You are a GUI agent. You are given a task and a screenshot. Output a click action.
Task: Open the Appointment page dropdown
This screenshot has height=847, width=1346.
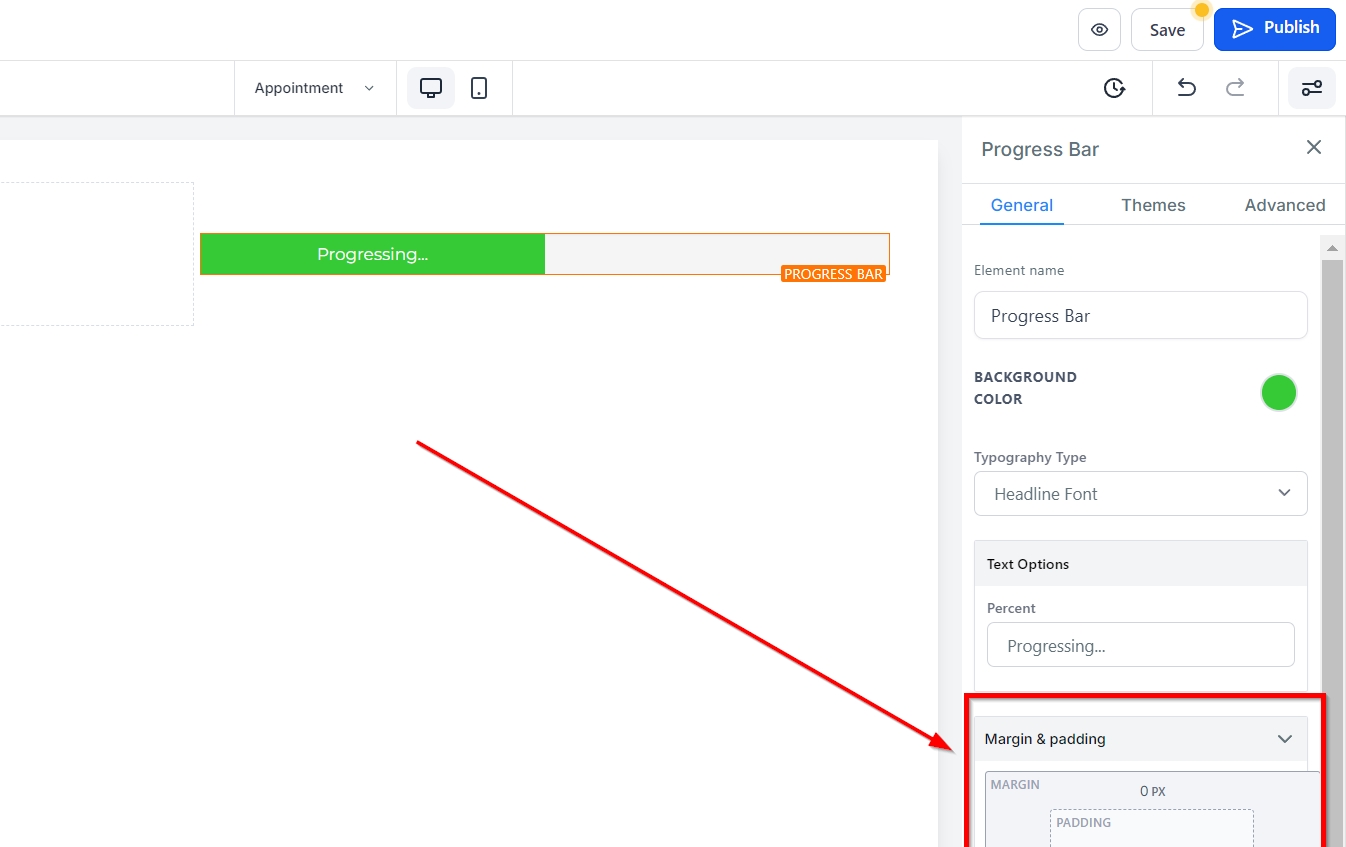point(314,88)
